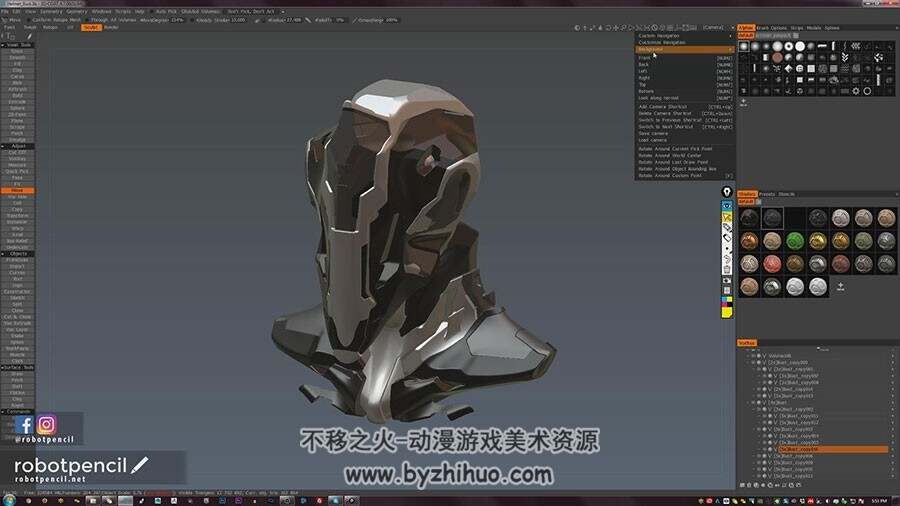Image resolution: width=900 pixels, height=506 pixels.
Task: Select the ring-shaped alpha in top row
Action: point(789,46)
